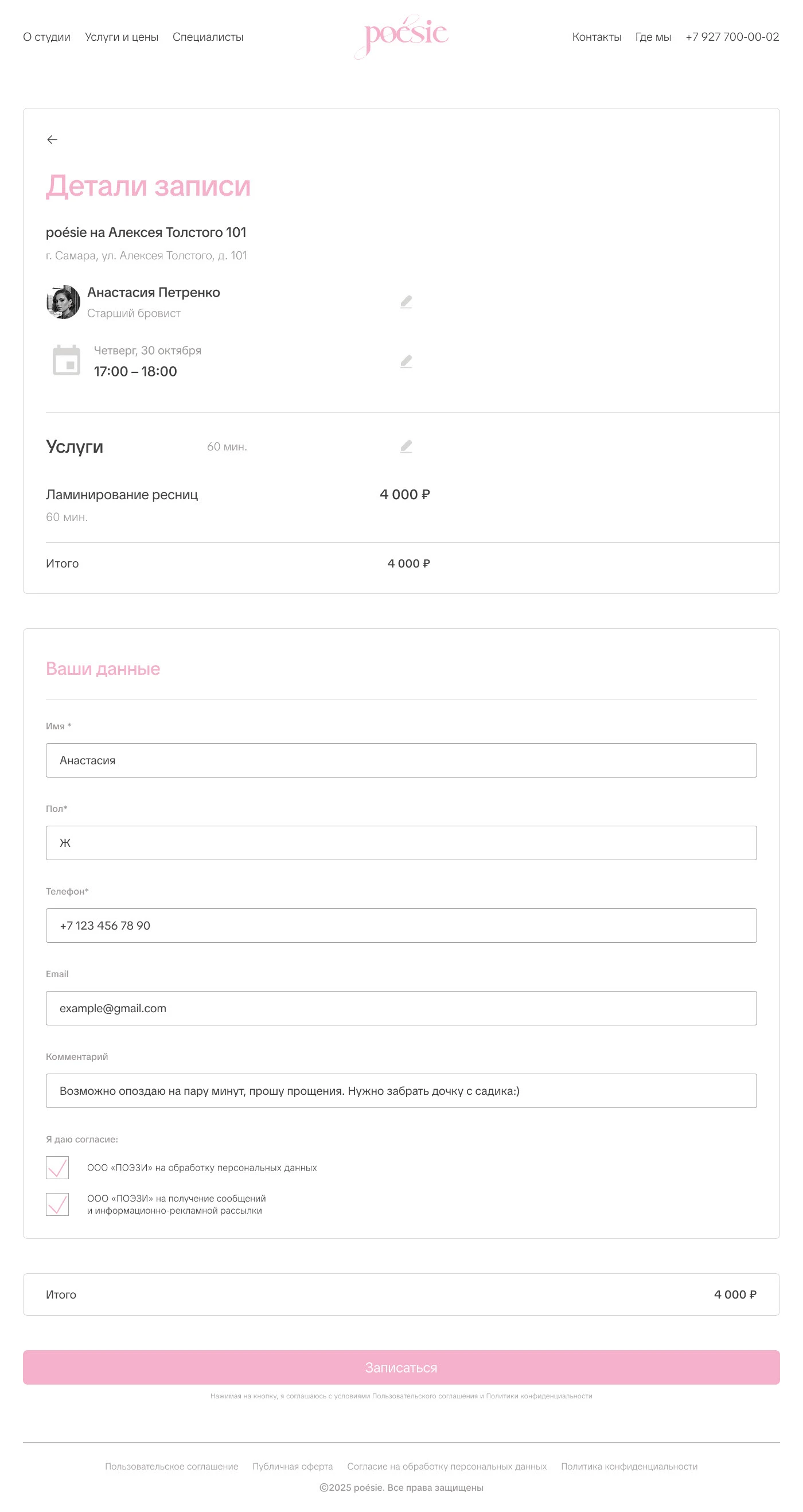Uncheck personal data processing consent checkbox
Image resolution: width=803 pixels, height=1512 pixels.
pyautogui.click(x=57, y=1168)
